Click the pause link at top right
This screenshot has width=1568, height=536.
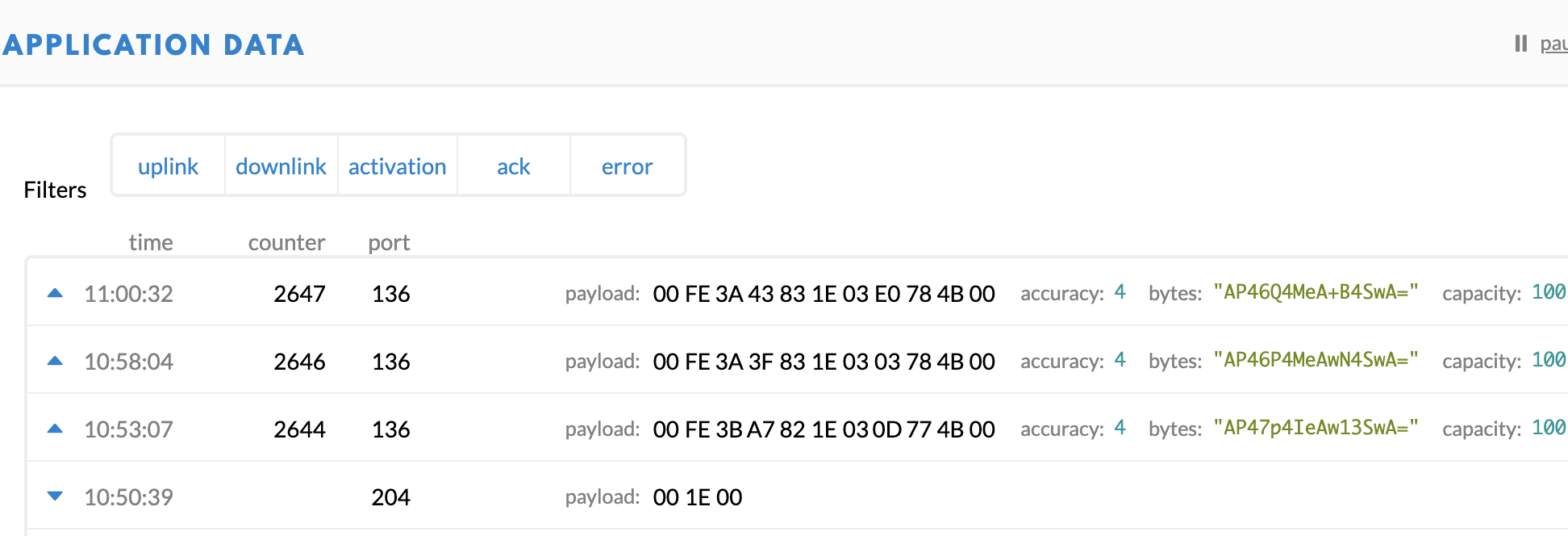tap(1553, 44)
